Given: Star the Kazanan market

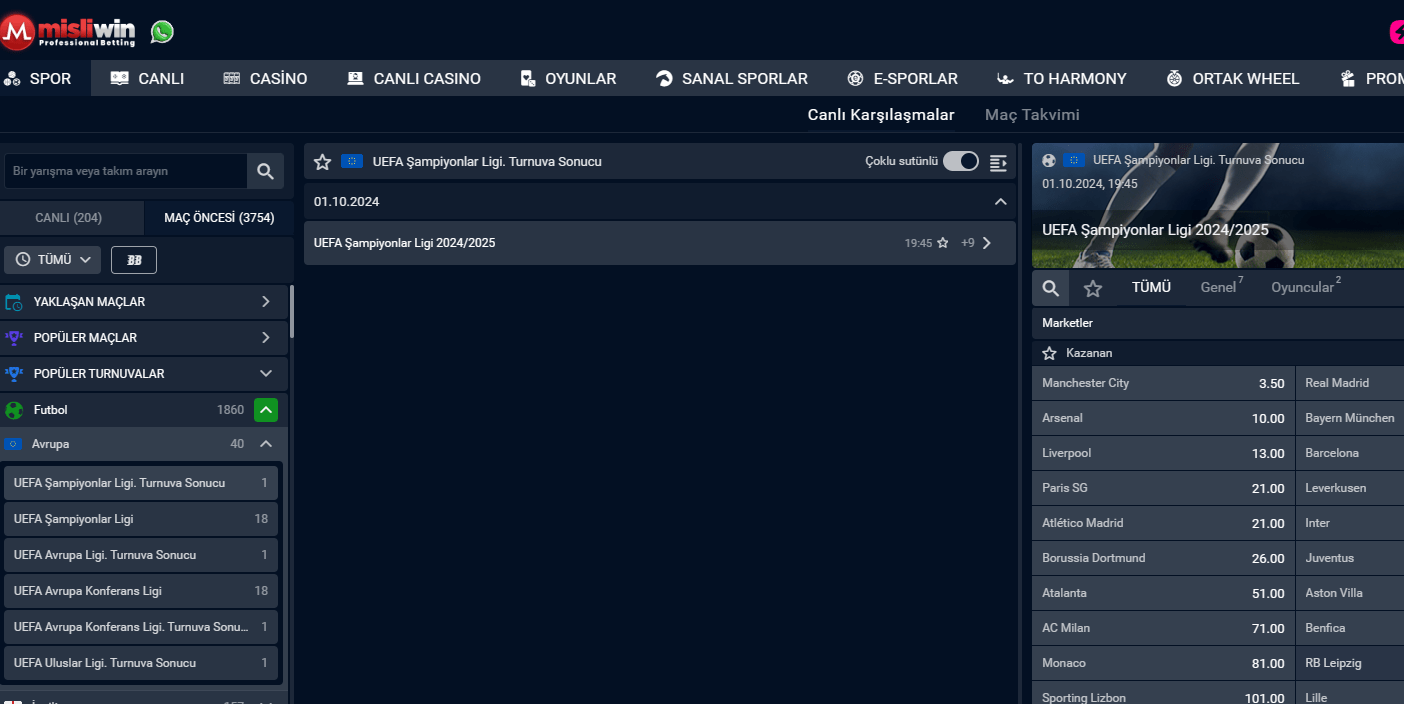Looking at the screenshot, I should tap(1049, 353).
